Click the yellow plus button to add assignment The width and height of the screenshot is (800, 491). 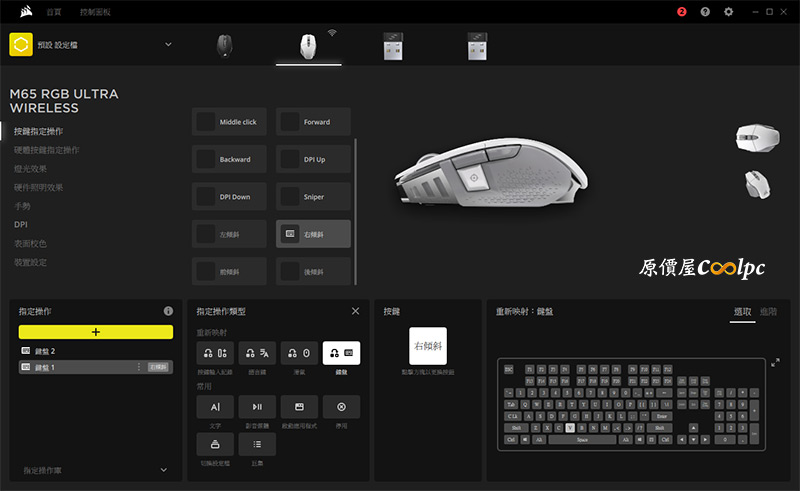[x=95, y=331]
